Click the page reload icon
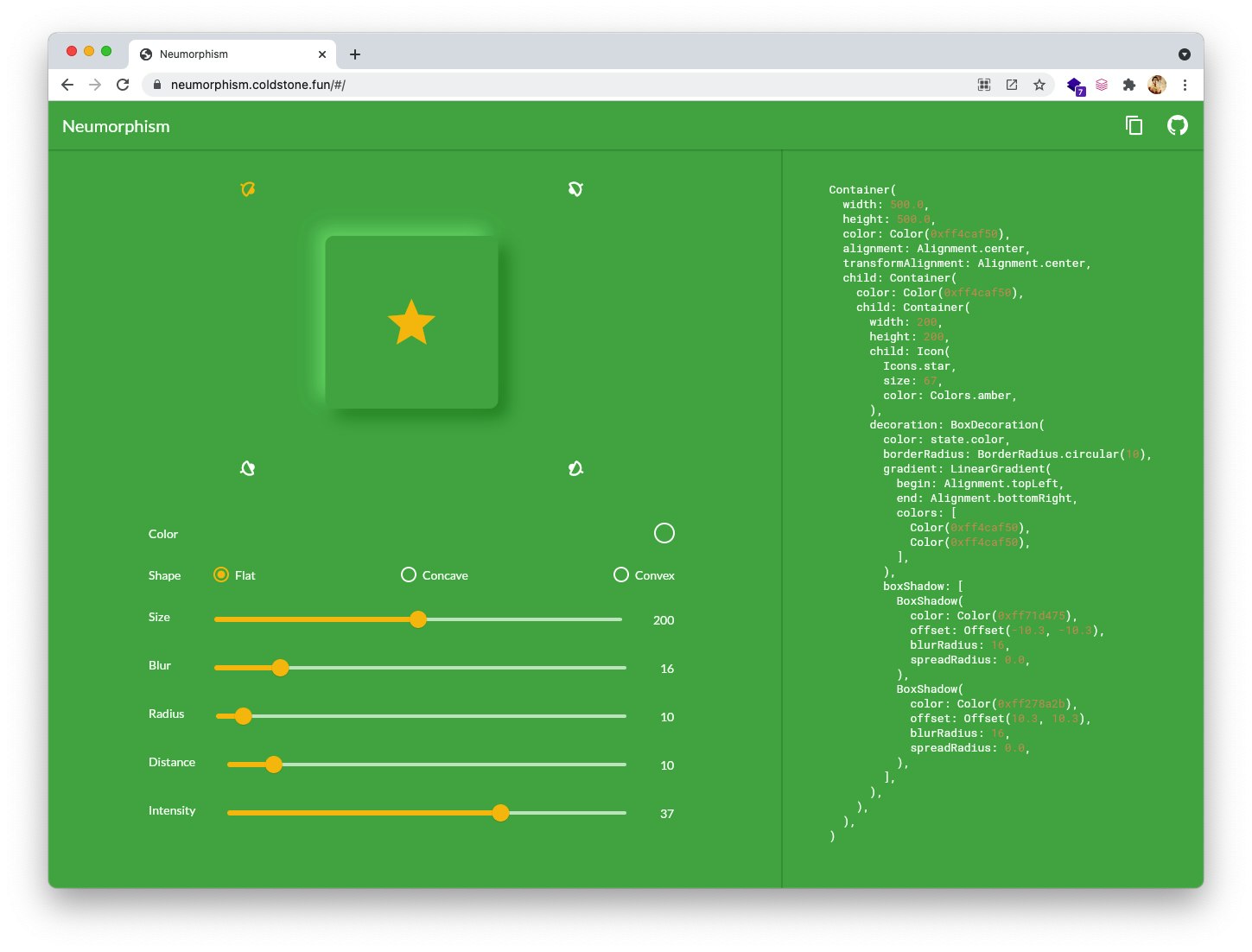The image size is (1252, 952). coord(123,85)
